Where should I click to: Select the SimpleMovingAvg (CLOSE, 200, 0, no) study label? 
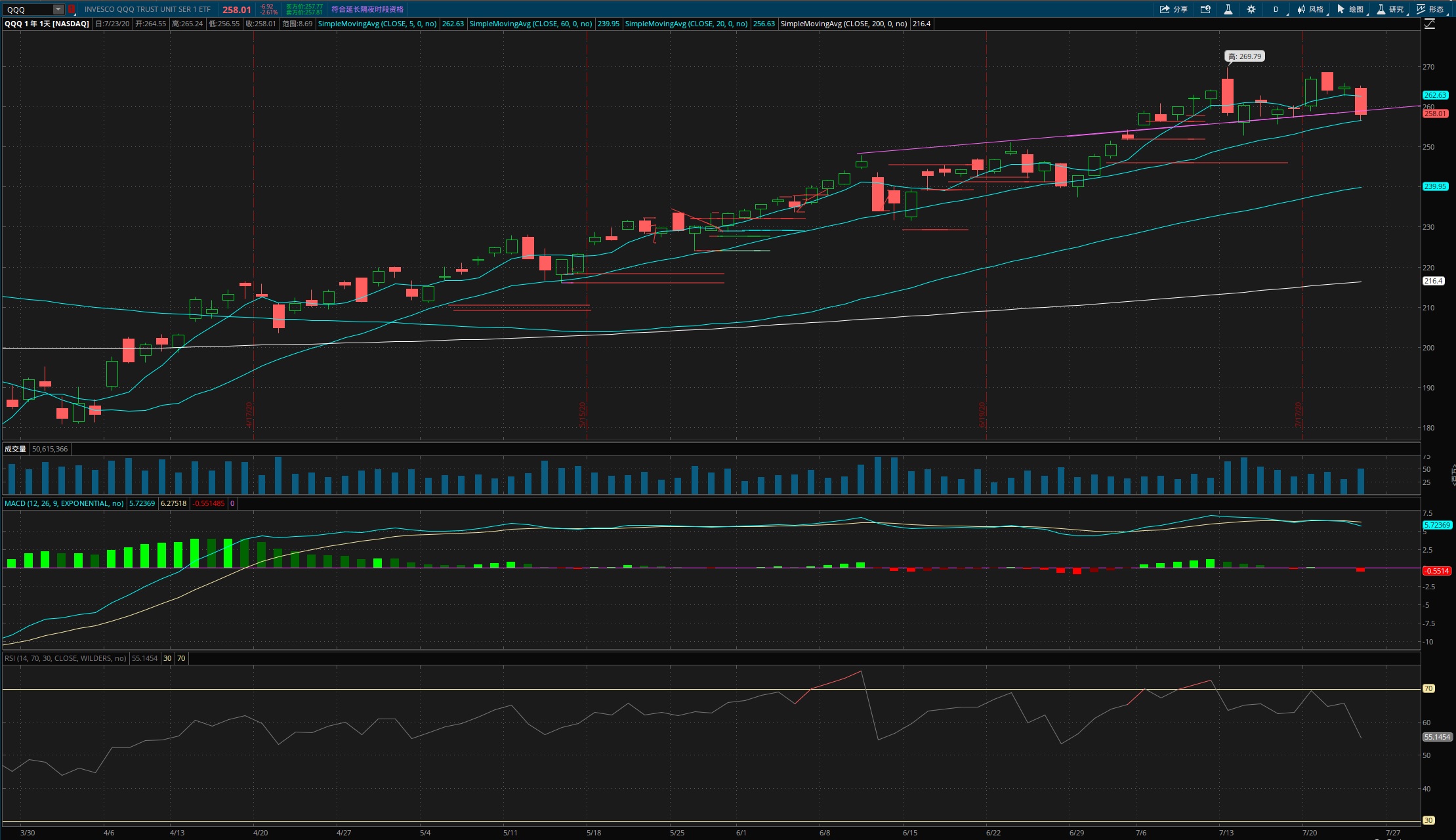844,24
